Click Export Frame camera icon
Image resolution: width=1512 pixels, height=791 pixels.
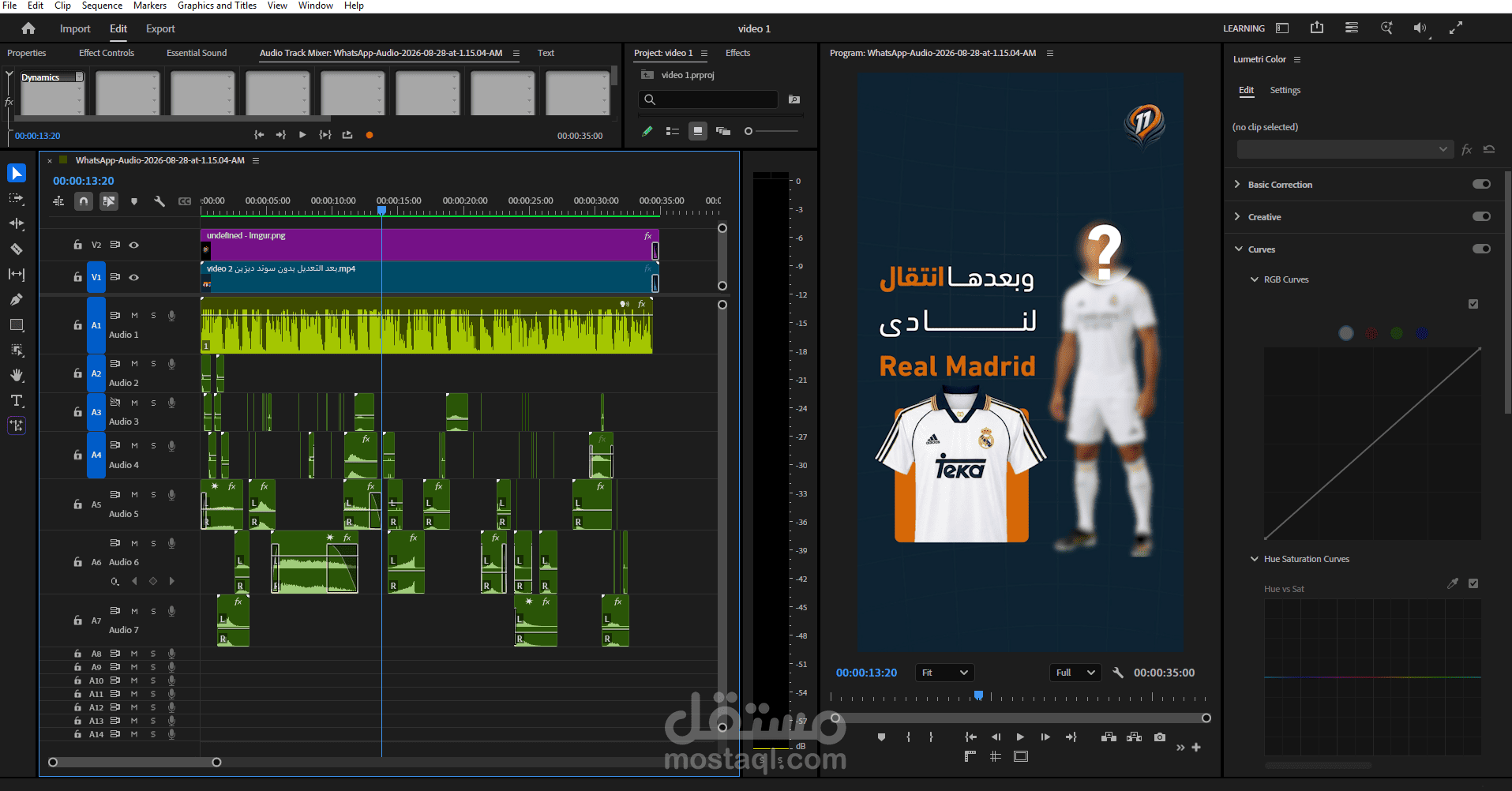pos(1160,737)
